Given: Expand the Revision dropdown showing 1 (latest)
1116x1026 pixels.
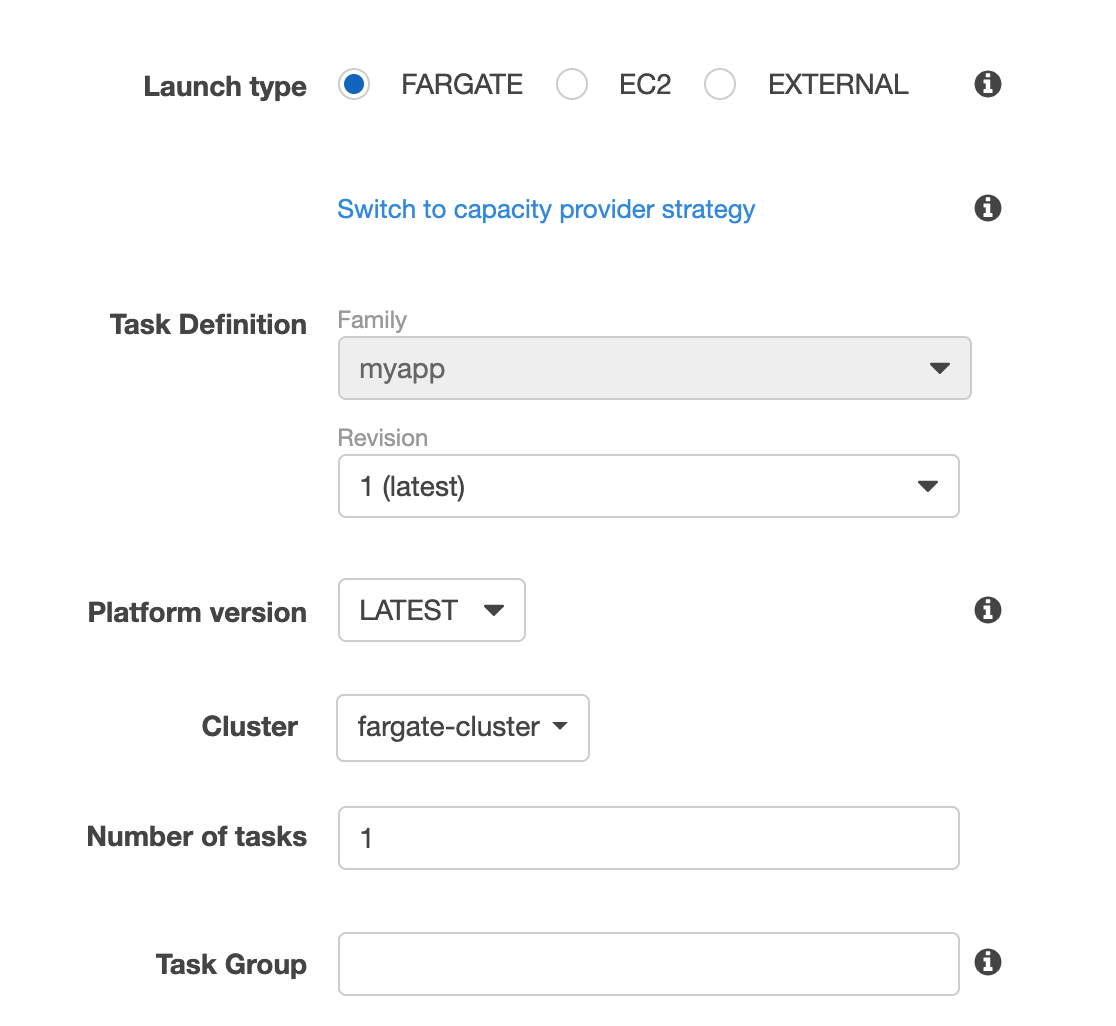Looking at the screenshot, I should pos(649,486).
